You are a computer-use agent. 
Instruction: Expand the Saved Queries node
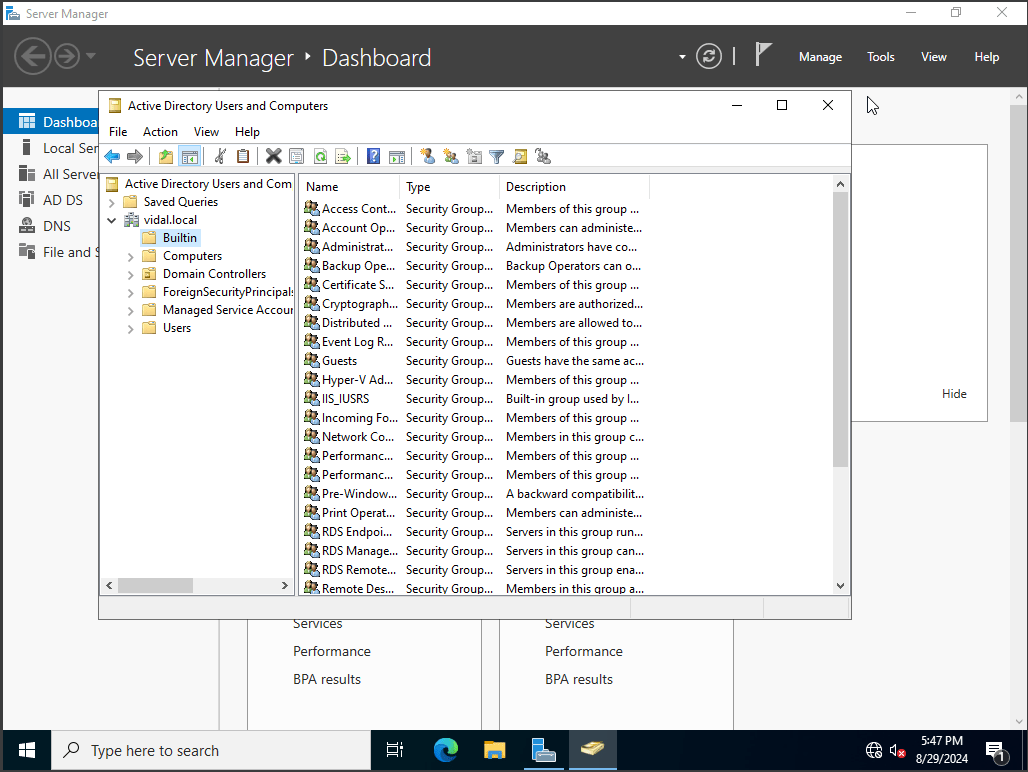click(x=111, y=203)
